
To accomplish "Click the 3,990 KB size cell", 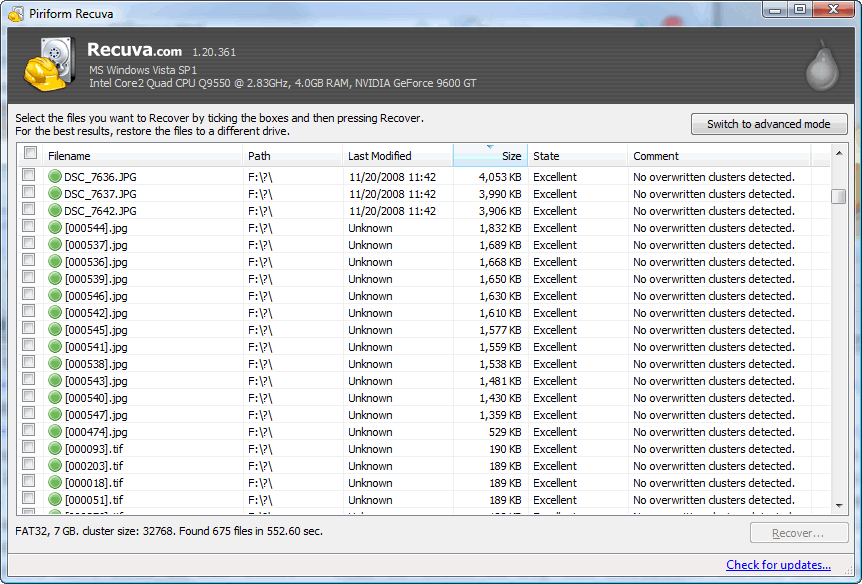I will click(500, 194).
